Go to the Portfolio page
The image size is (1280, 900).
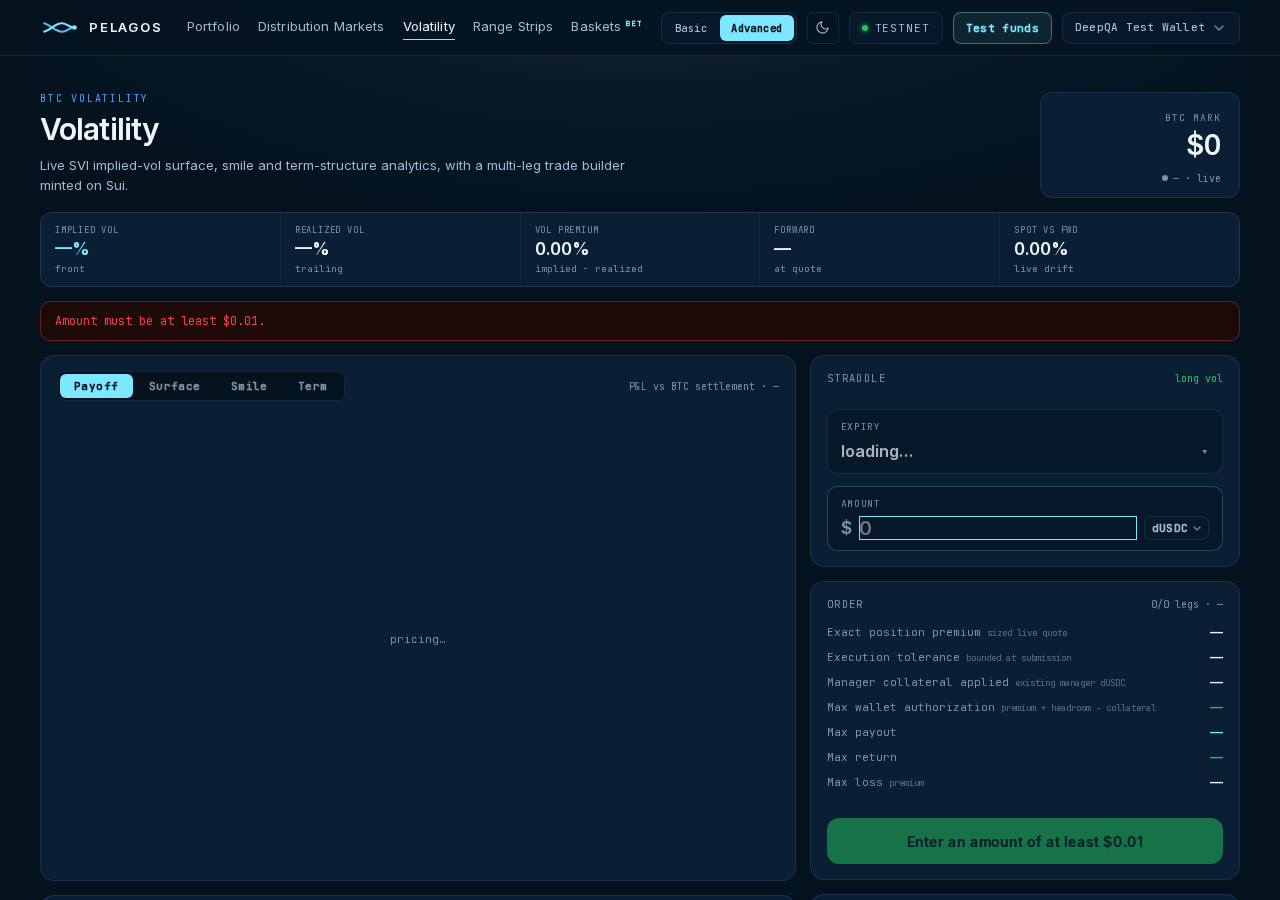point(213,27)
